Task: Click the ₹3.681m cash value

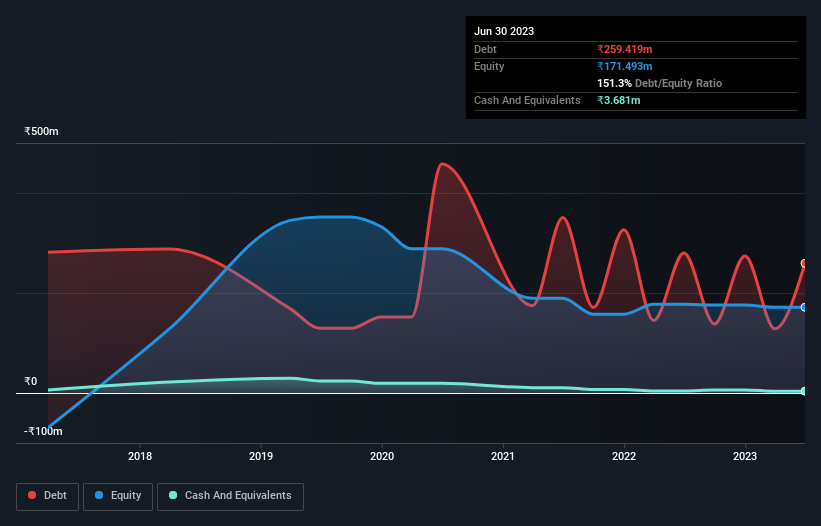Action: pos(619,100)
